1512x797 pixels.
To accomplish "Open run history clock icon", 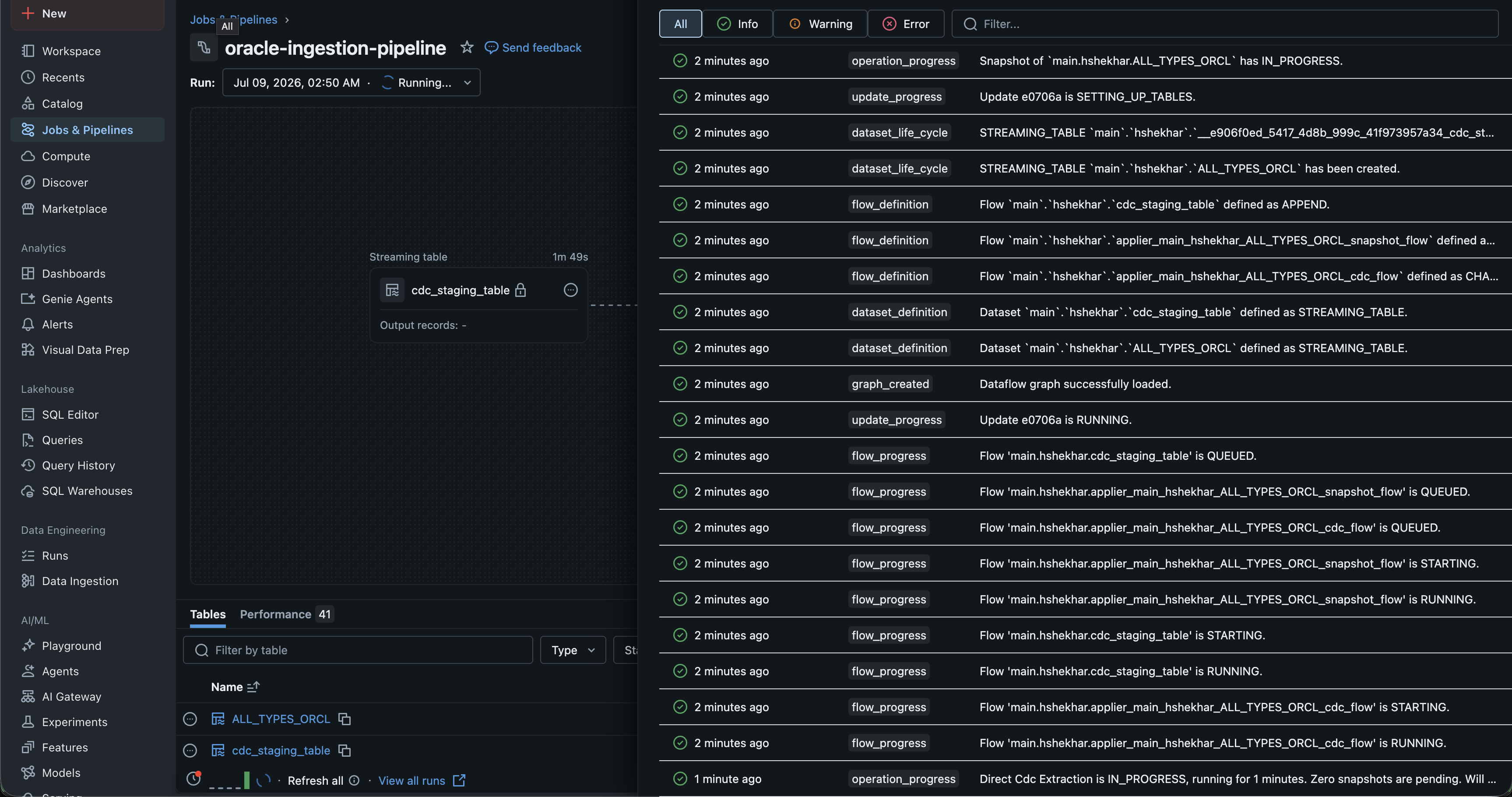I will coord(193,779).
